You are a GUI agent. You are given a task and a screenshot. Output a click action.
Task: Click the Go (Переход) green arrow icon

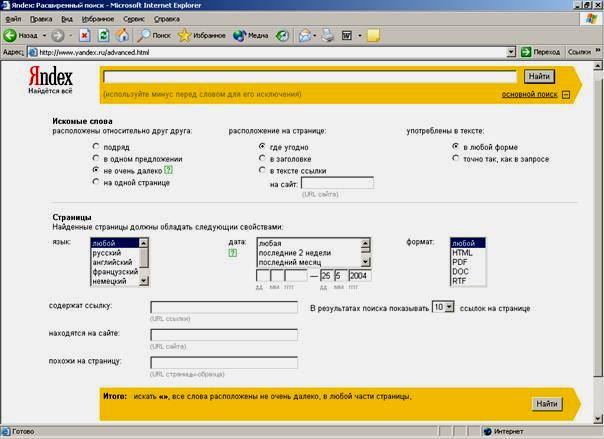coord(526,52)
